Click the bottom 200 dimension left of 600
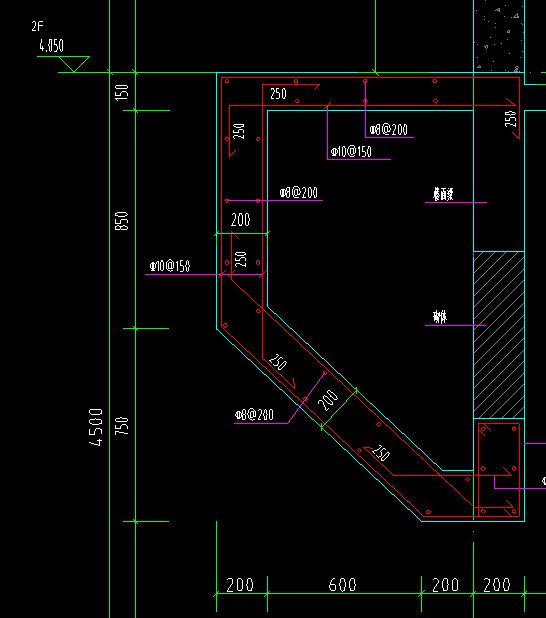 [x=240, y=584]
